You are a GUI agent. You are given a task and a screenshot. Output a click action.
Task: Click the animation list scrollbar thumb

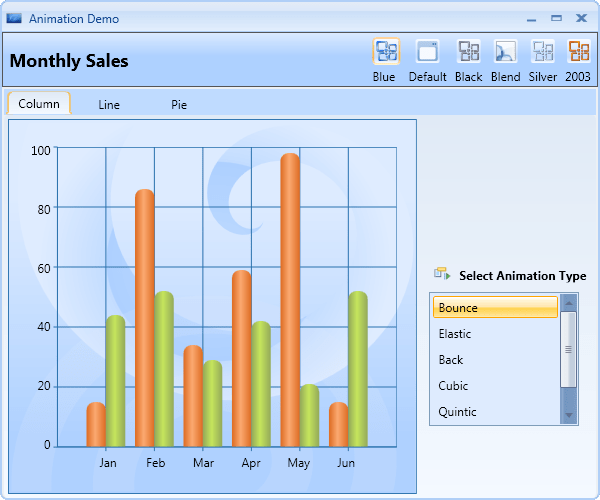569,350
